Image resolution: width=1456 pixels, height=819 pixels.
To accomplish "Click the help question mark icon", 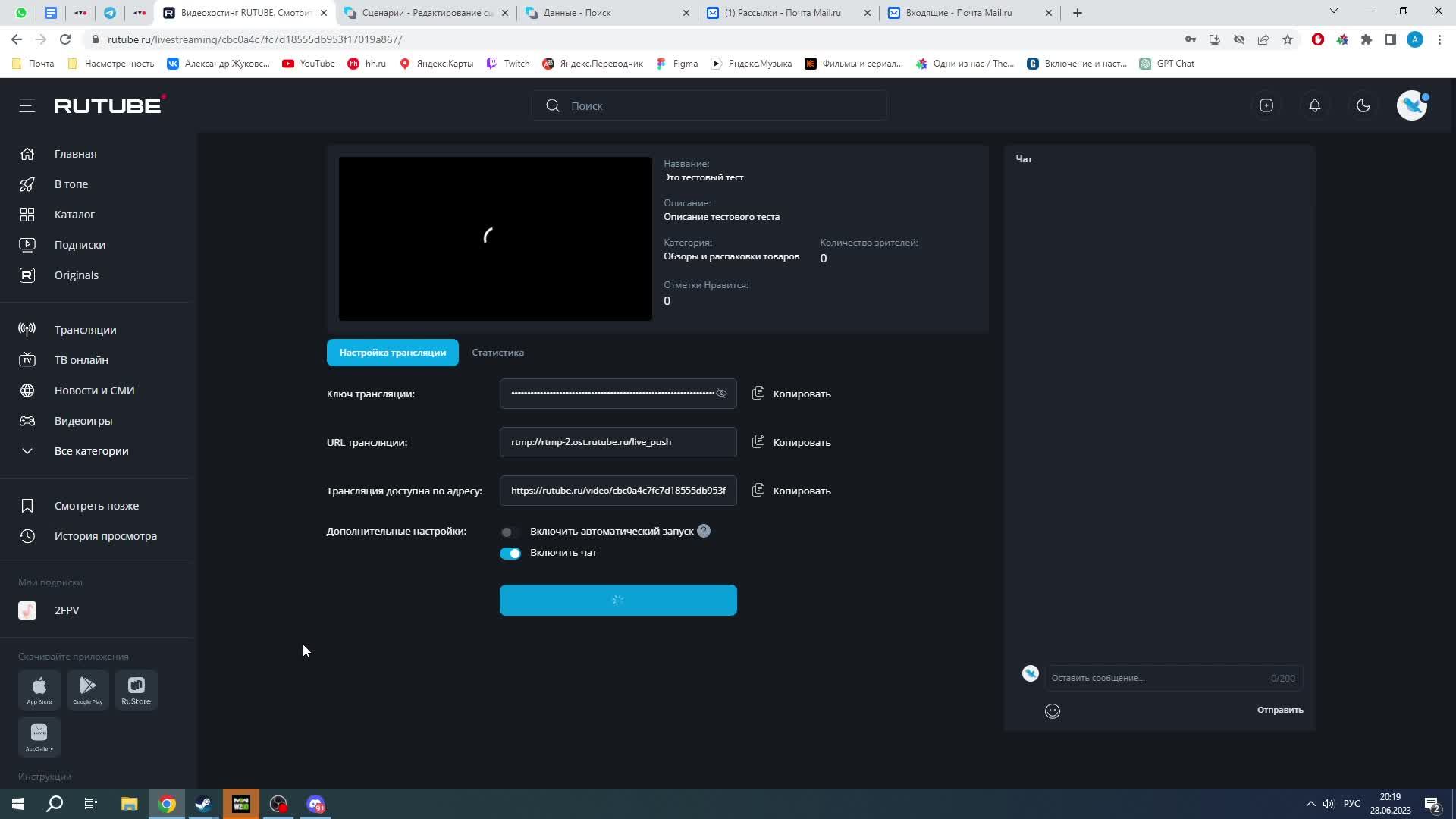I will [x=703, y=531].
